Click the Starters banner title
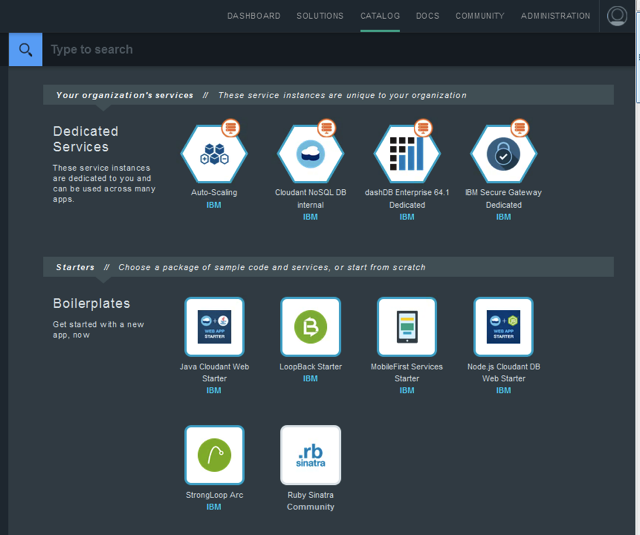640x535 pixels. [75, 267]
